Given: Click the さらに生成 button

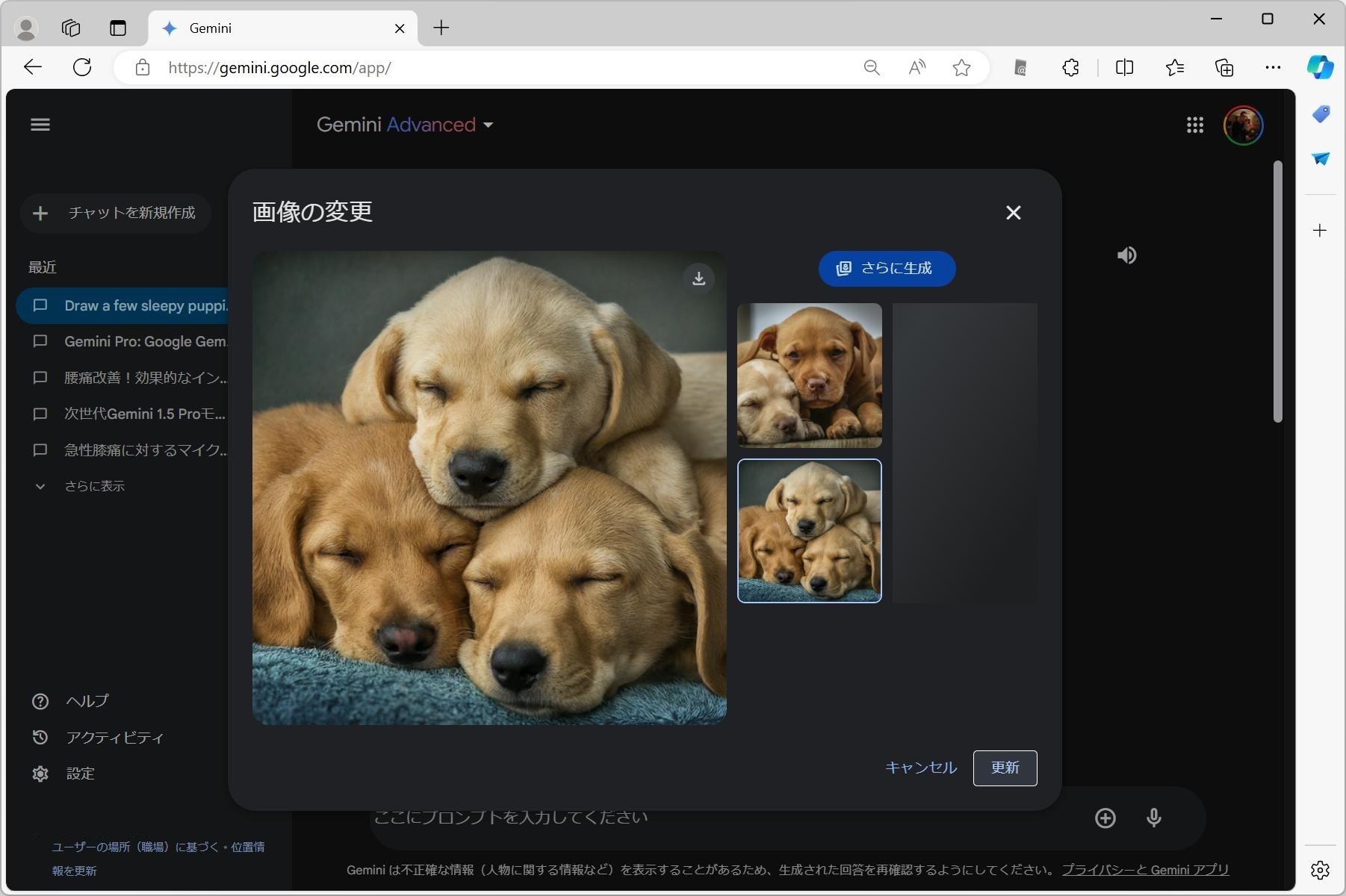Looking at the screenshot, I should 887,269.
